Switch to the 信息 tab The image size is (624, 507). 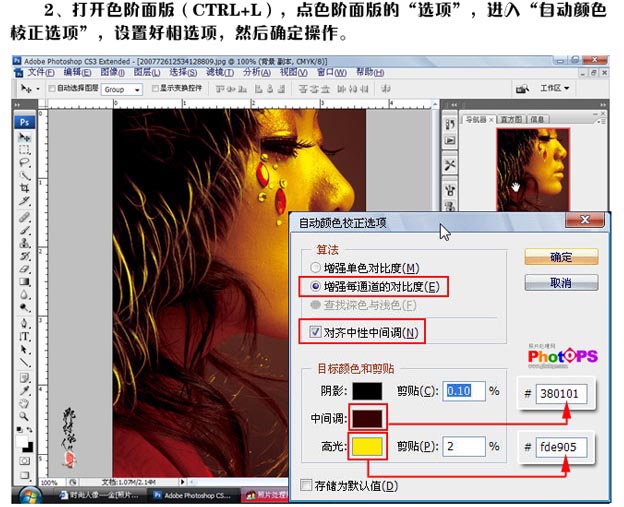click(537, 119)
